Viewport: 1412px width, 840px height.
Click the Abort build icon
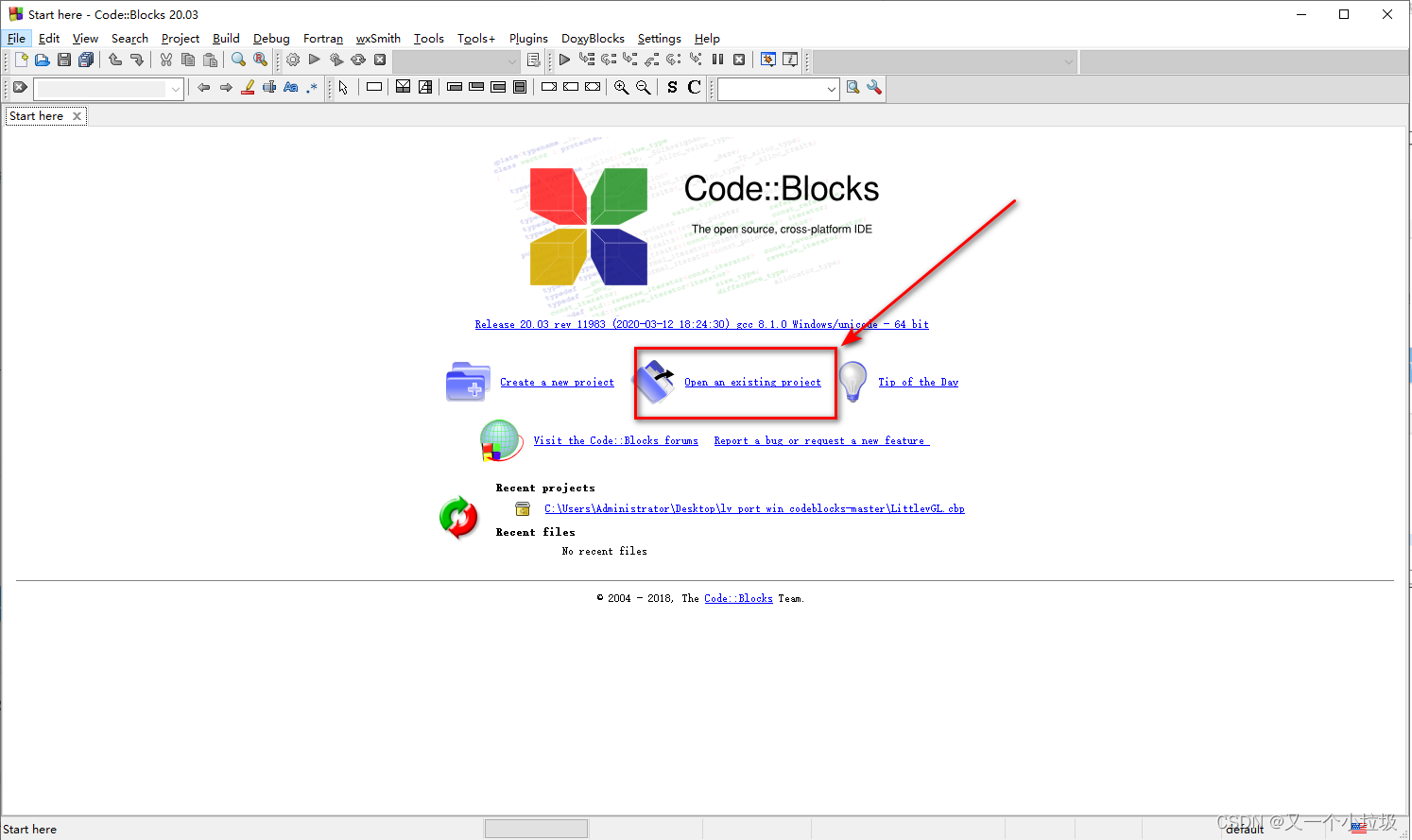[x=380, y=60]
